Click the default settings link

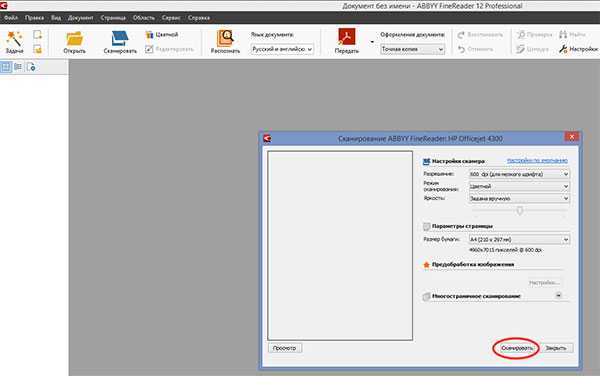(537, 161)
